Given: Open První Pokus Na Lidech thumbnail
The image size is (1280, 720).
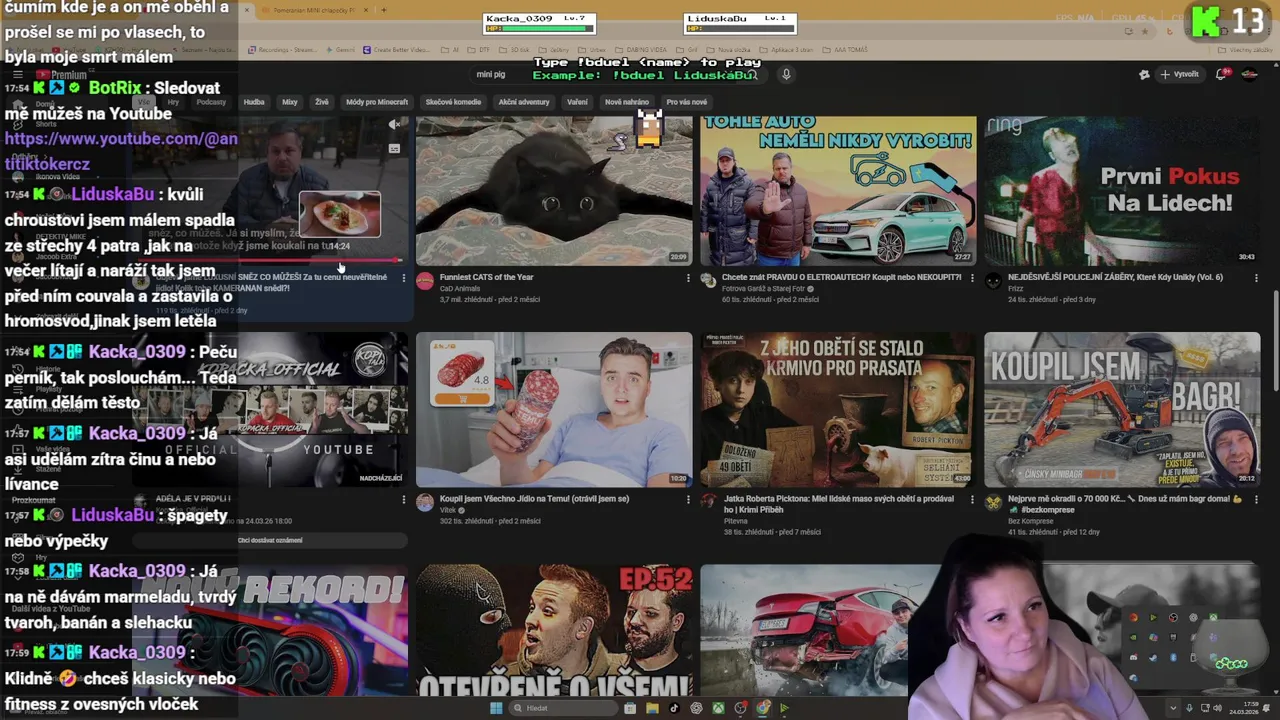Looking at the screenshot, I should (x=1122, y=191).
